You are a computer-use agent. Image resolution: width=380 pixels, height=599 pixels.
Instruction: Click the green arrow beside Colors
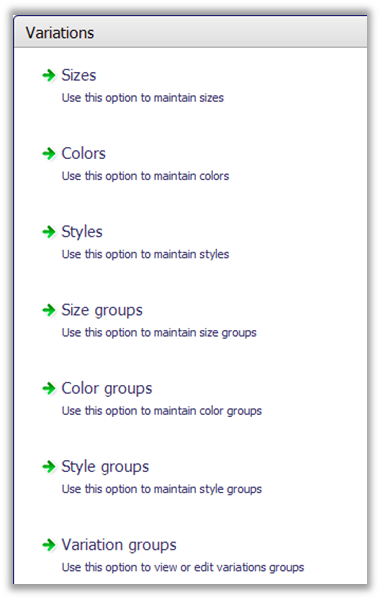pos(49,154)
